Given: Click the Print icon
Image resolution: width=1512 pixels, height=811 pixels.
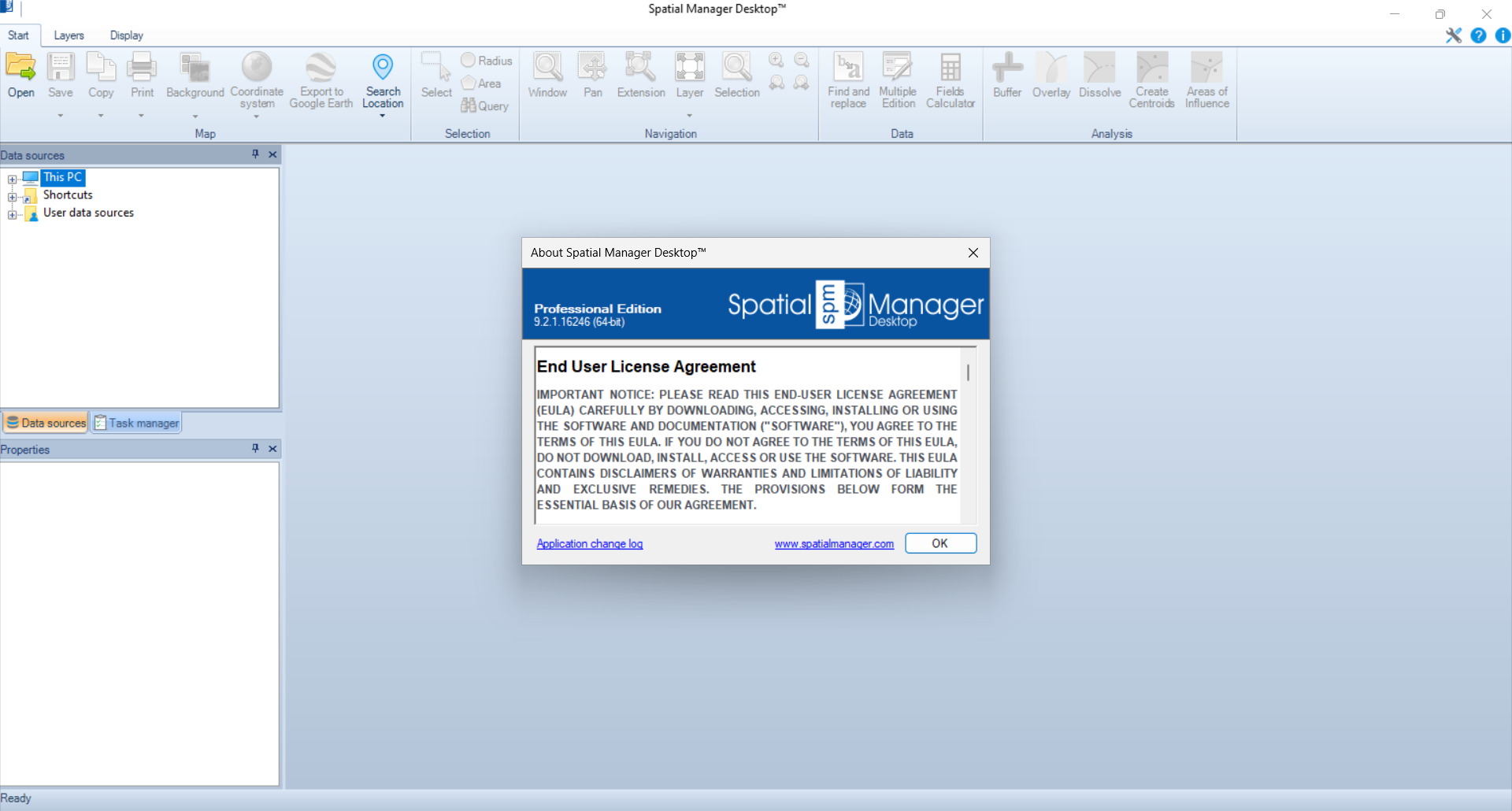Looking at the screenshot, I should click(142, 68).
